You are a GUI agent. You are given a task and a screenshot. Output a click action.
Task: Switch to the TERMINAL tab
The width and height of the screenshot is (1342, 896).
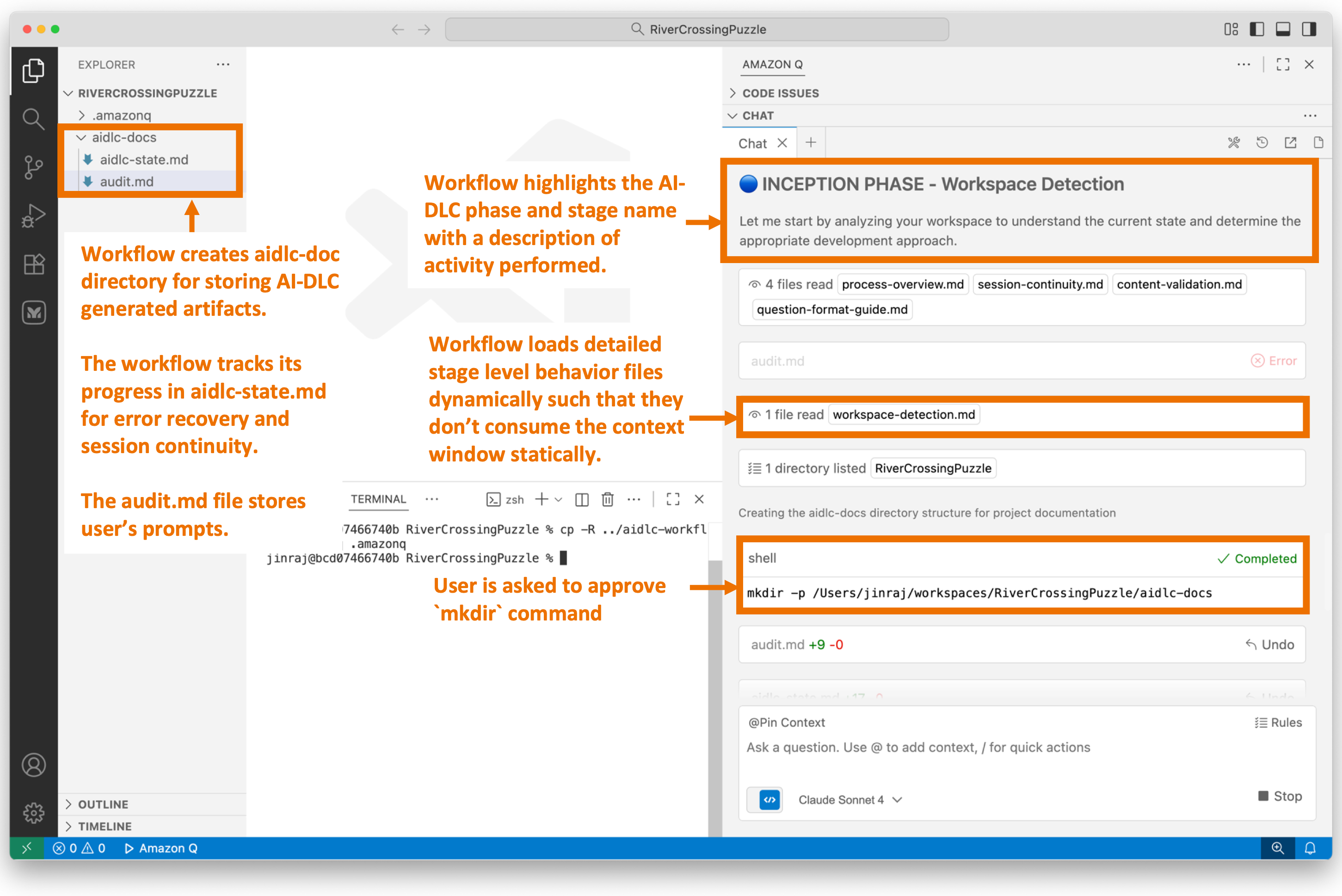pos(378,499)
